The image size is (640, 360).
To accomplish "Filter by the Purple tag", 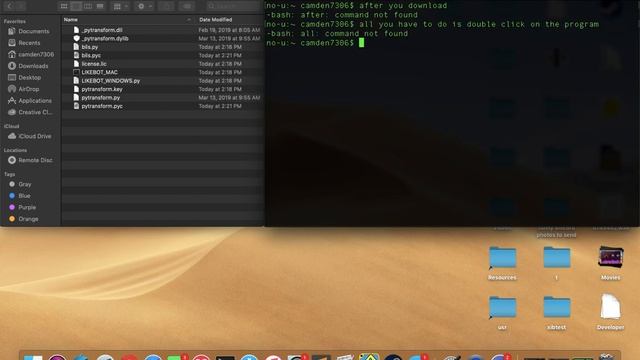I will [22, 207].
